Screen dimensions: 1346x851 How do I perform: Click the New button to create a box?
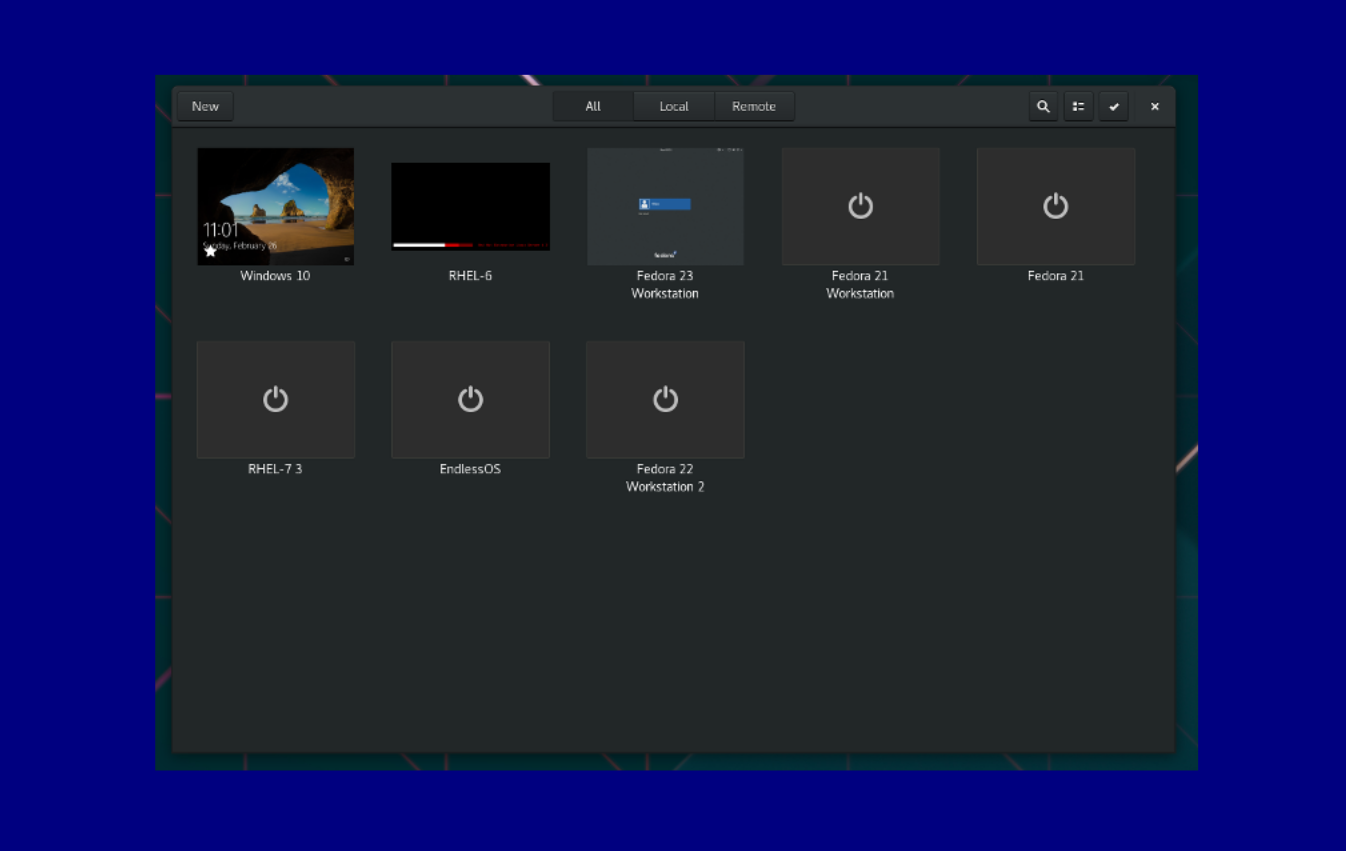pos(205,106)
